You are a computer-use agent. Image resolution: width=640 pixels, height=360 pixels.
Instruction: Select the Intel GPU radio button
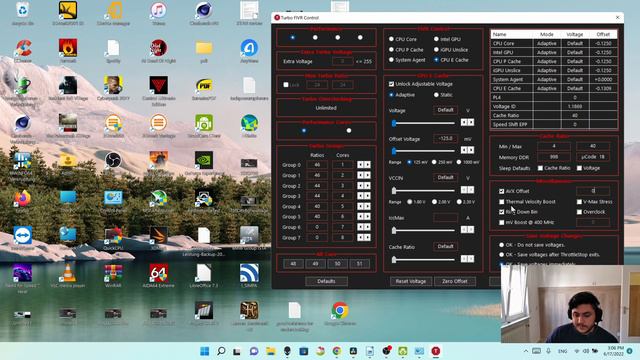click(x=436, y=39)
